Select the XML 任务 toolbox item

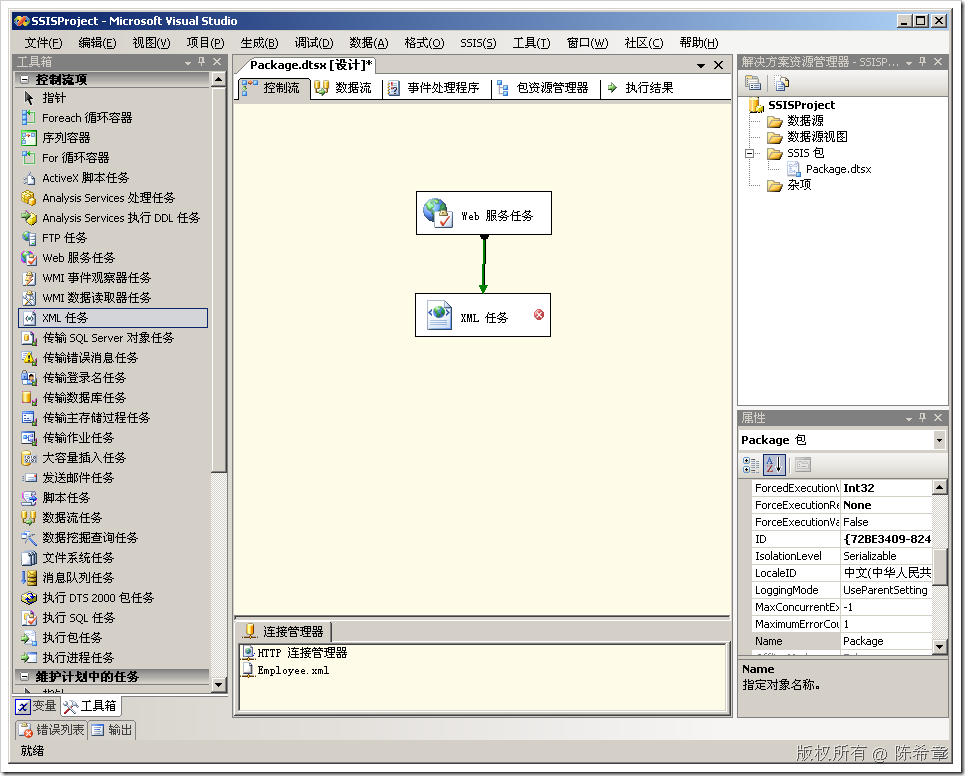pyautogui.click(x=113, y=318)
